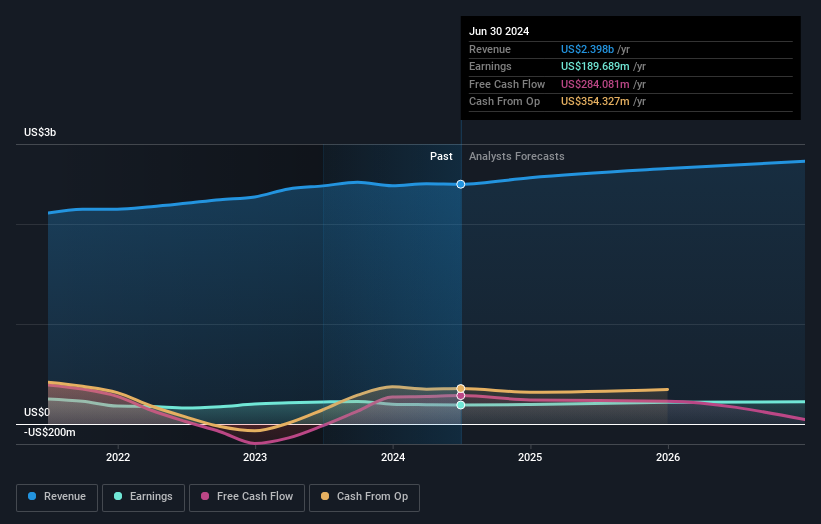Click the -US$200m y-axis label
This screenshot has height=524, width=821.
pyautogui.click(x=49, y=432)
